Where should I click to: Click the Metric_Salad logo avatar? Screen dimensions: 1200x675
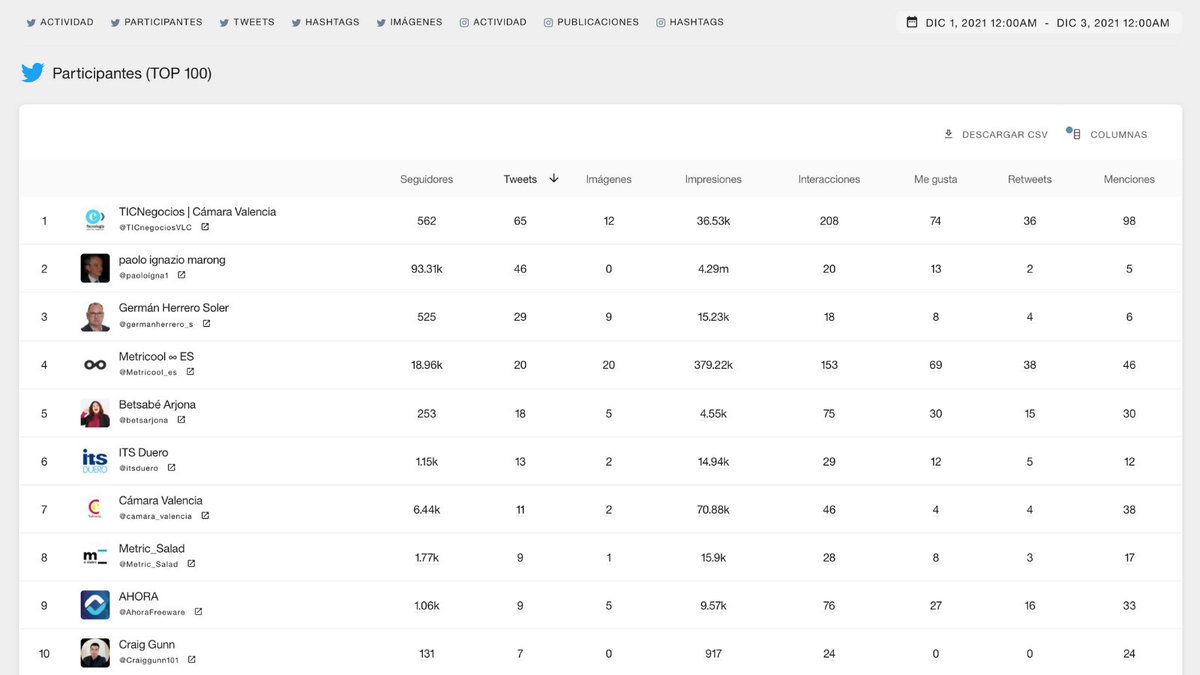(95, 557)
